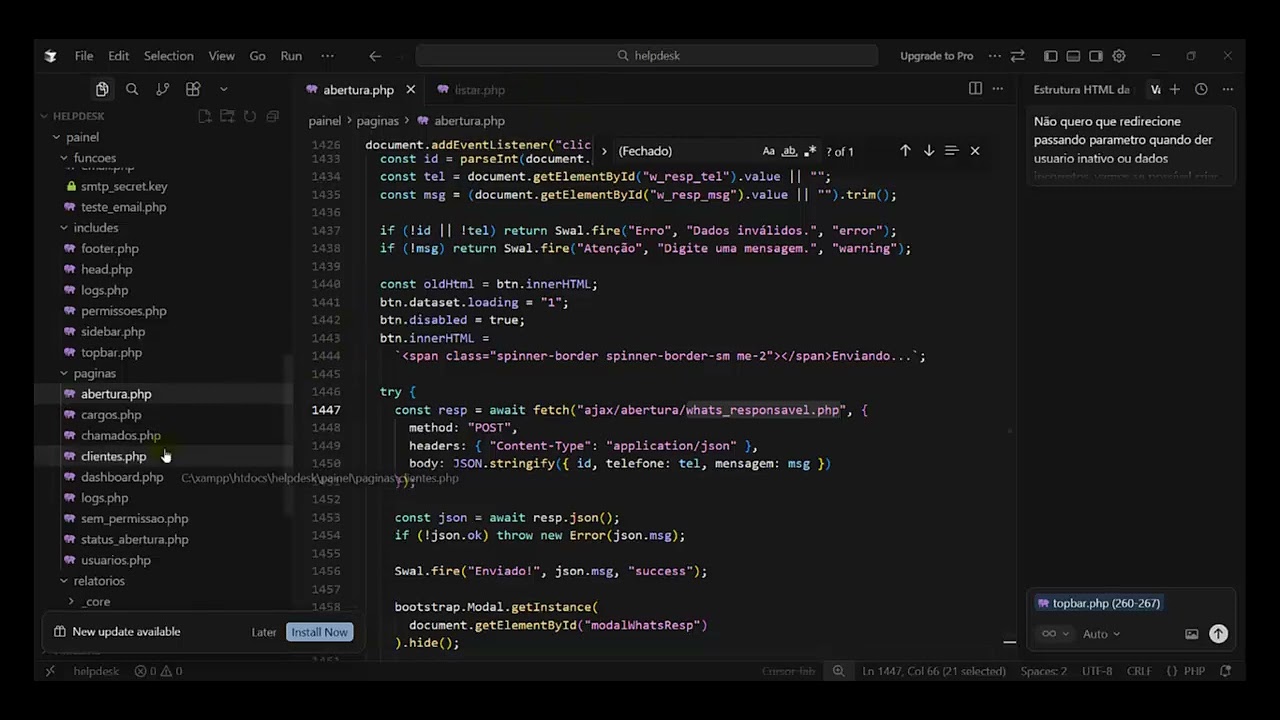Expand replace row in find widget
1280x720 pixels.
click(x=603, y=151)
